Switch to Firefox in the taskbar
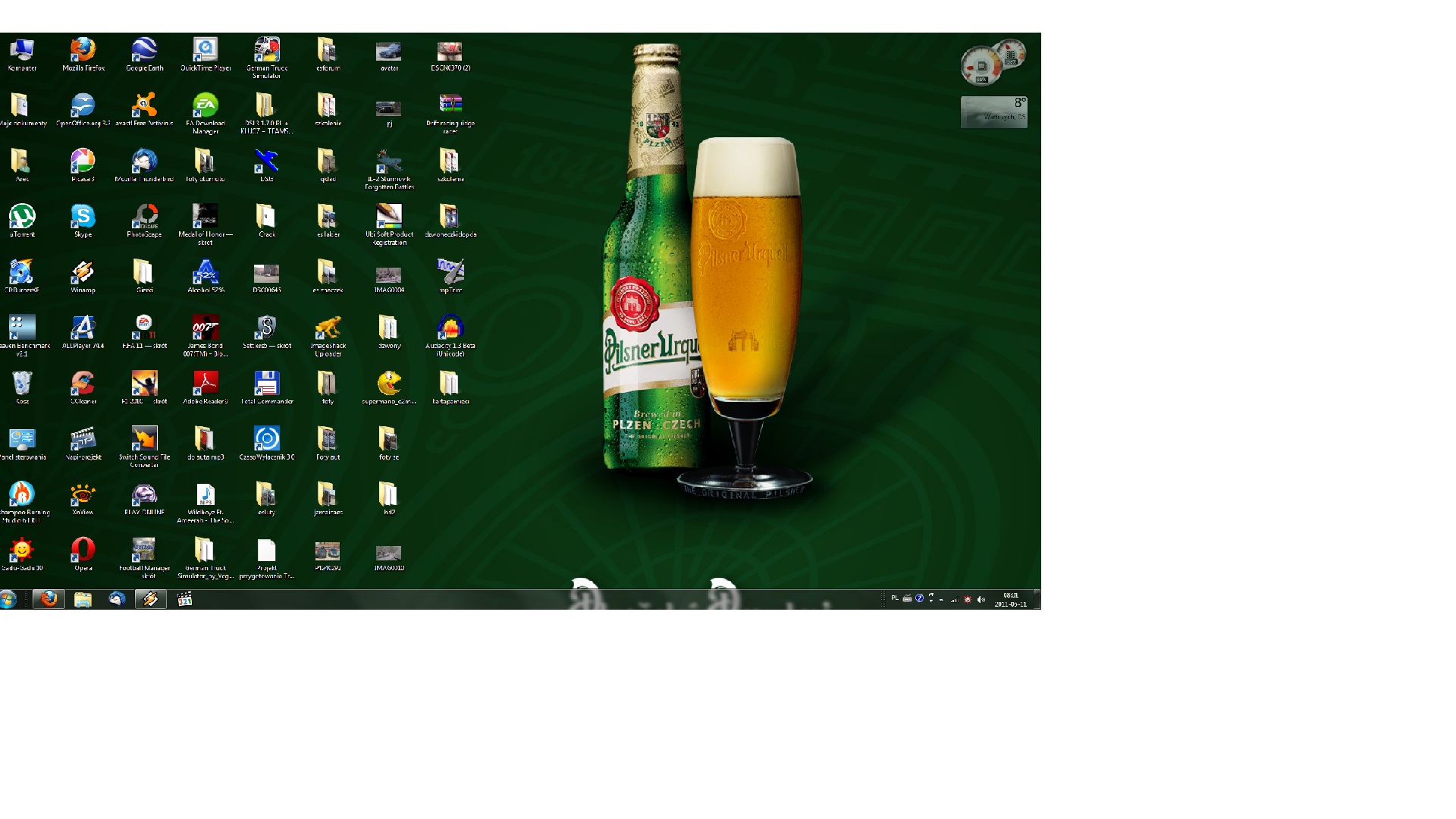 [x=49, y=600]
